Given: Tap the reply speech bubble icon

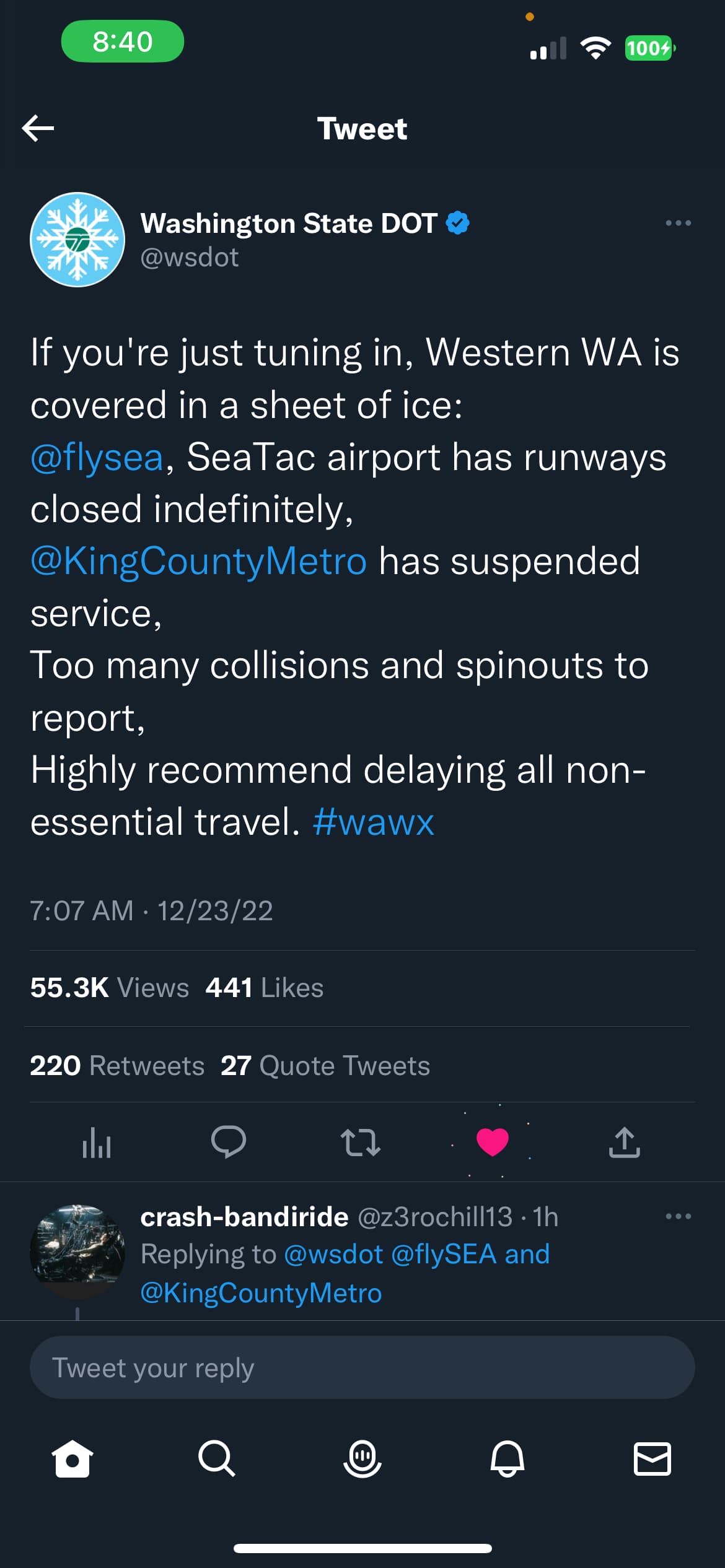Looking at the screenshot, I should (x=228, y=1141).
